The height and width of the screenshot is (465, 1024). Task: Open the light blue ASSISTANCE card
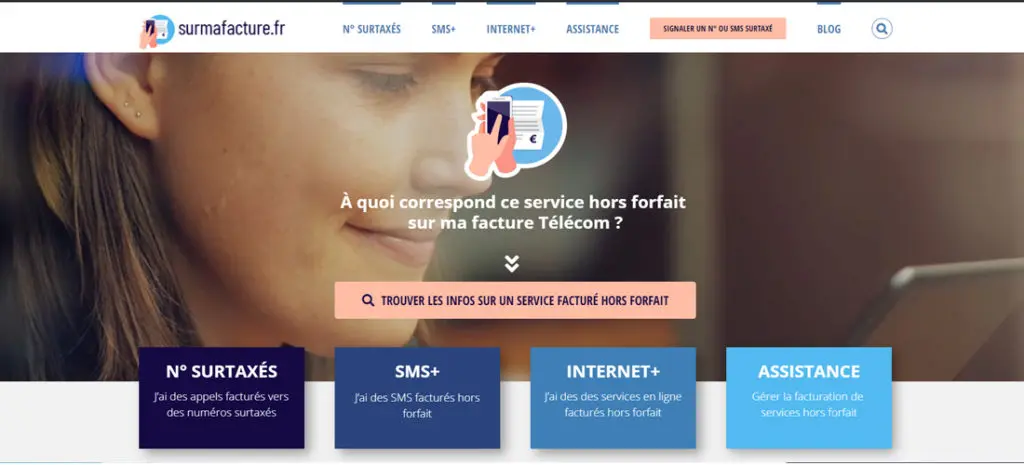(809, 398)
